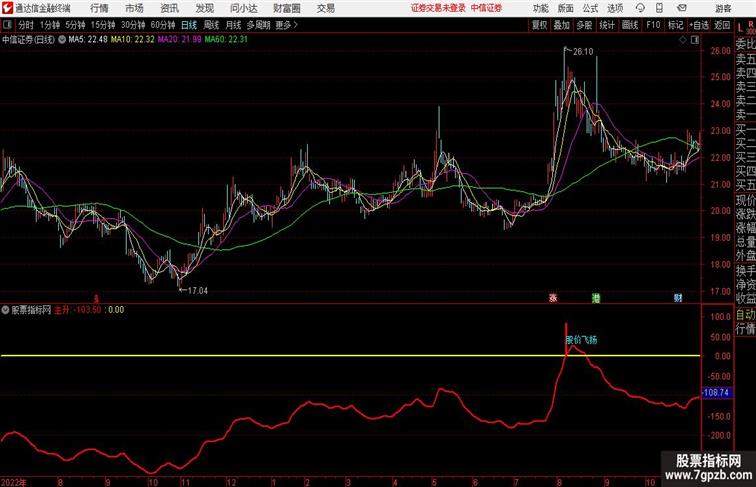Viewport: 756px width, 487px height.
Task: Open the 行情 menu
Action: 99,8
